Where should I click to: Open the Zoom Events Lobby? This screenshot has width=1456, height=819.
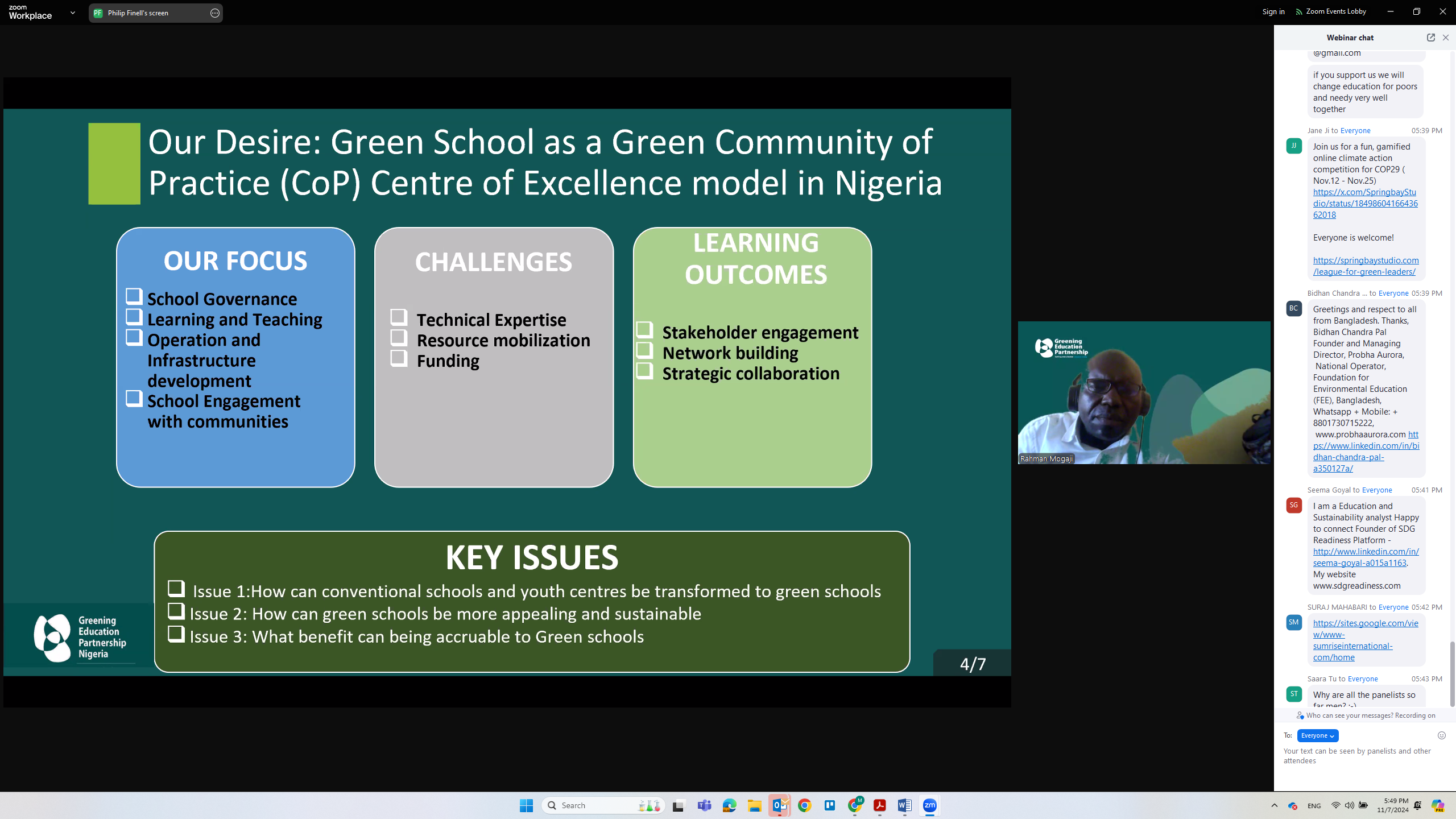[1330, 11]
